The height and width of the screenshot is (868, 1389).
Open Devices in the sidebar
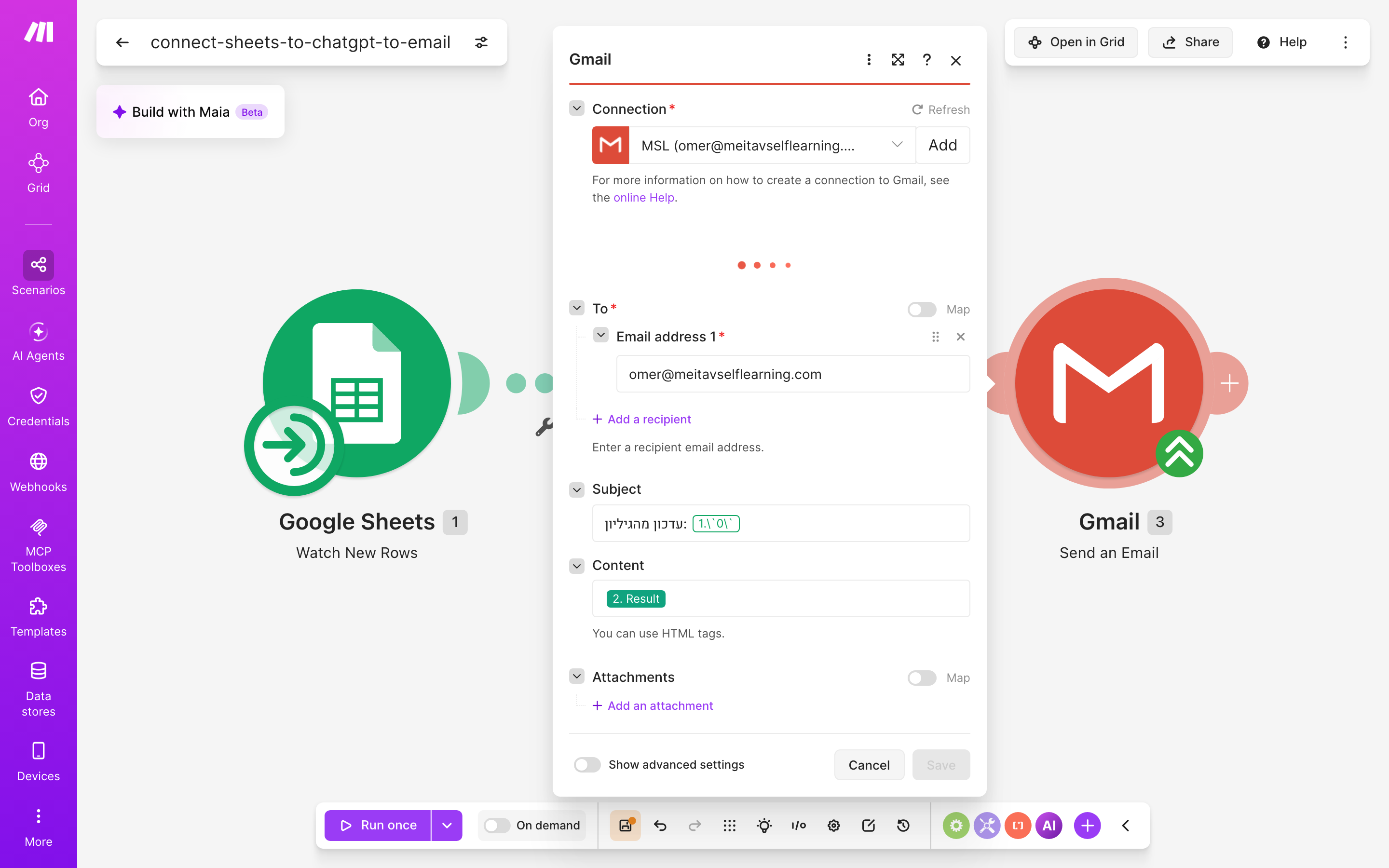coord(39,762)
